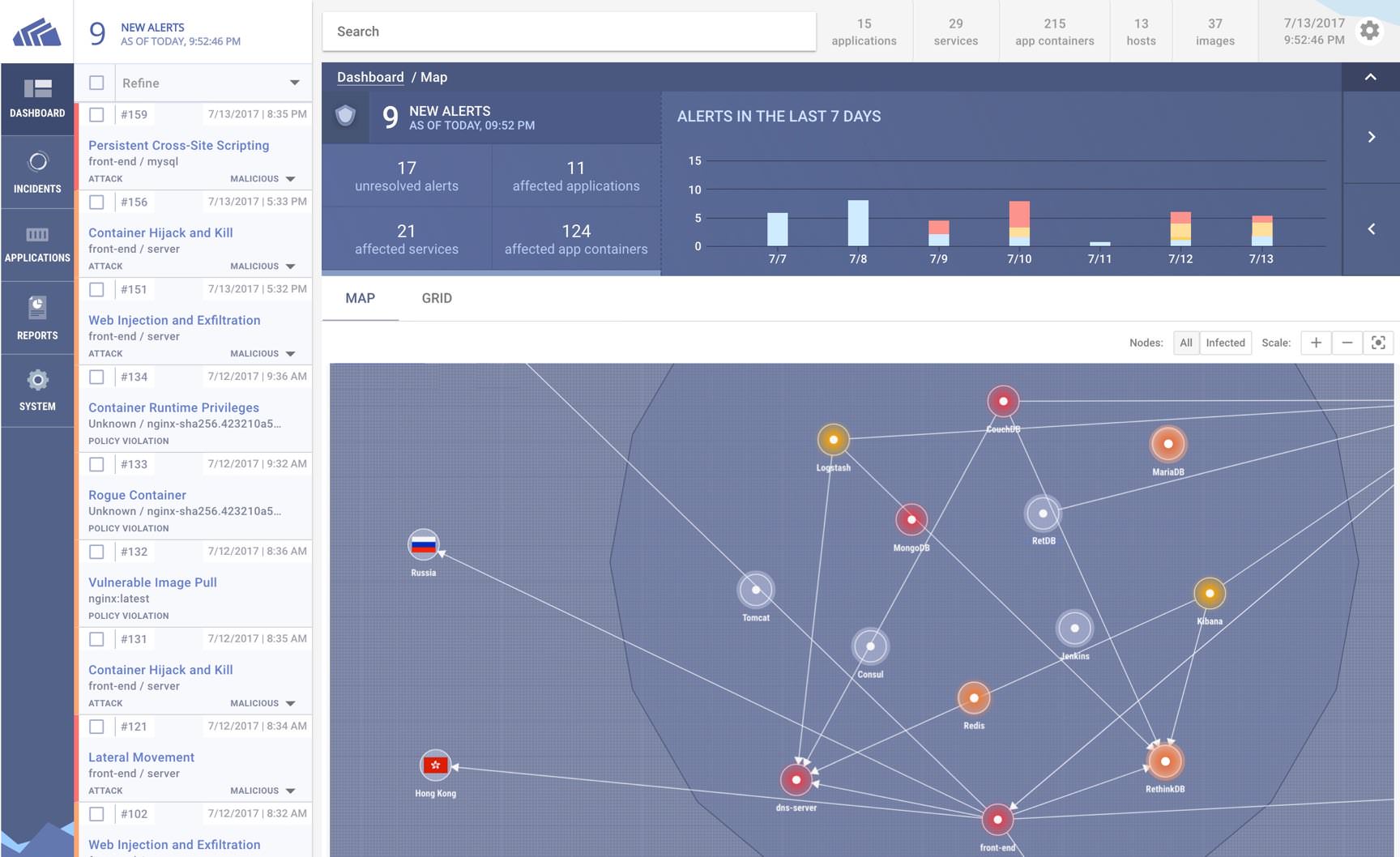Zoom out the map with minus button
This screenshot has height=857, width=1400.
(1347, 343)
